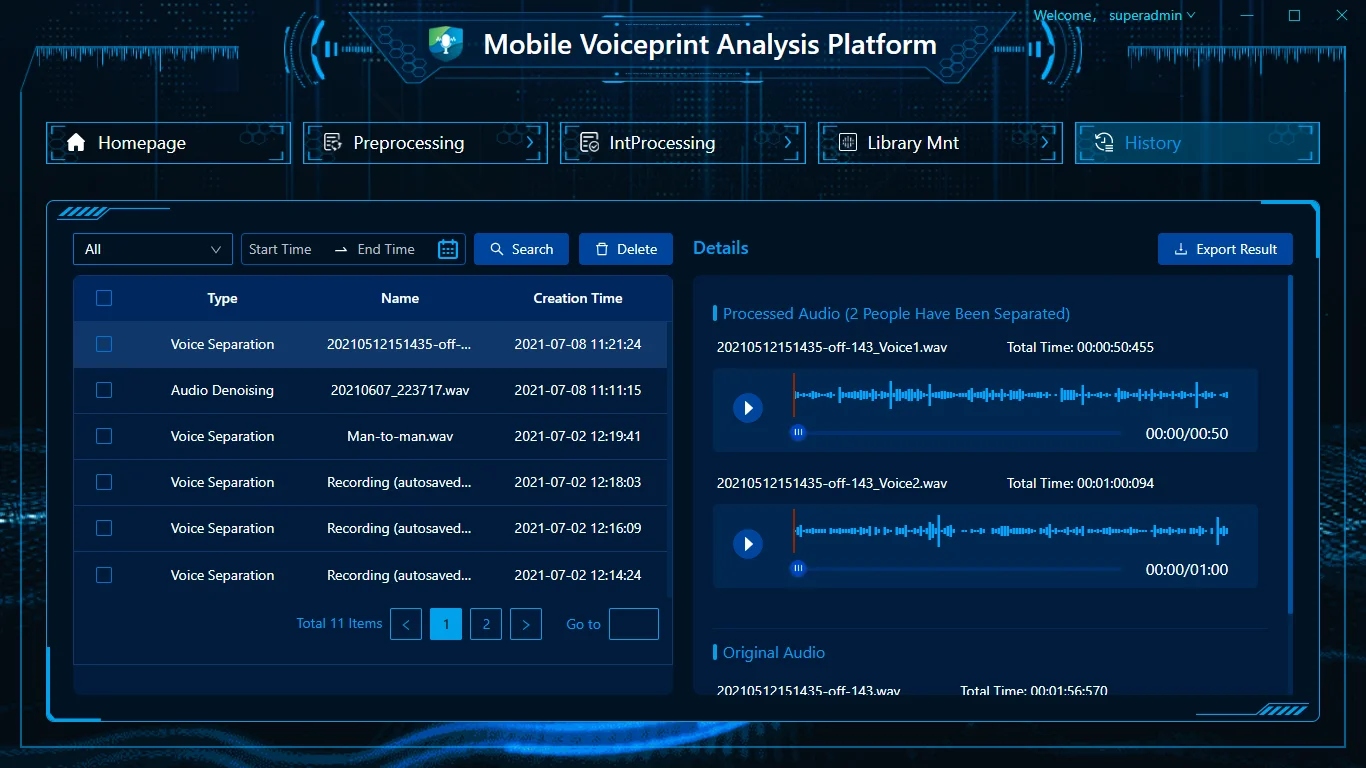
Task: Click the Voice1 audio progress slider handle
Action: pyautogui.click(x=798, y=433)
